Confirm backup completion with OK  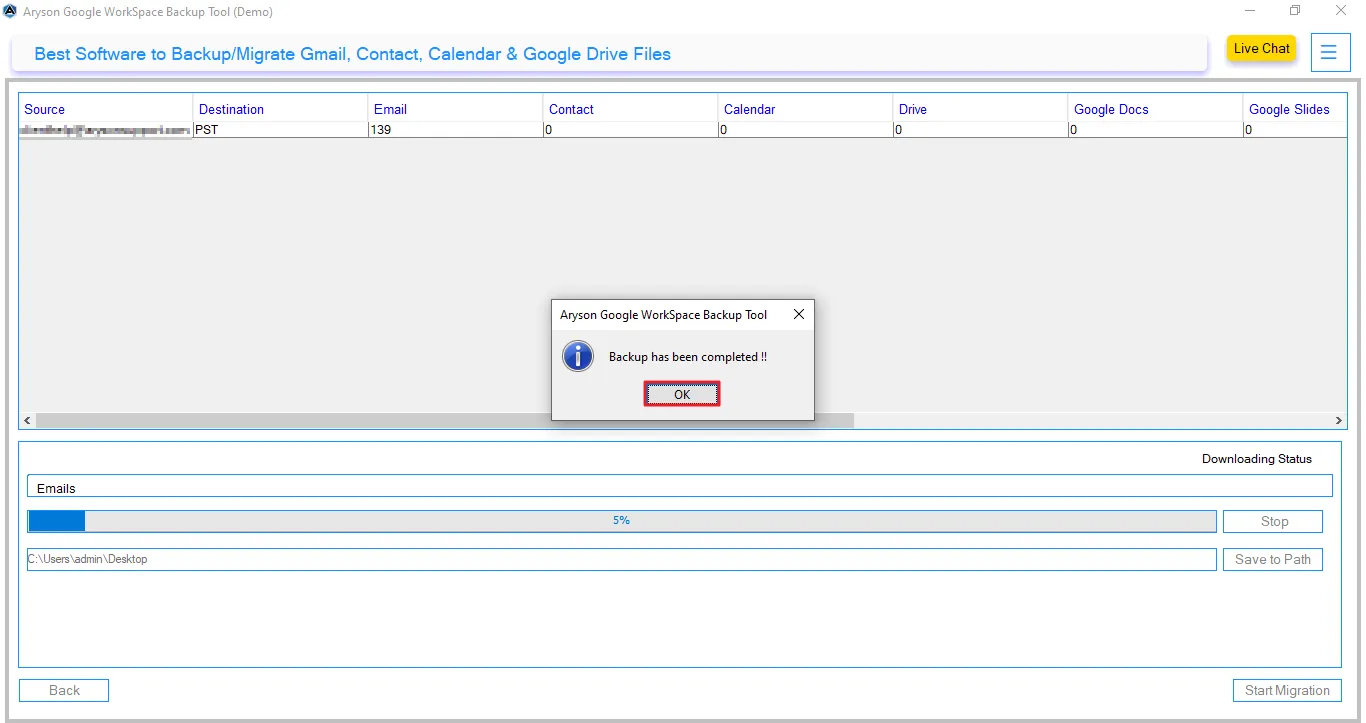(x=682, y=393)
